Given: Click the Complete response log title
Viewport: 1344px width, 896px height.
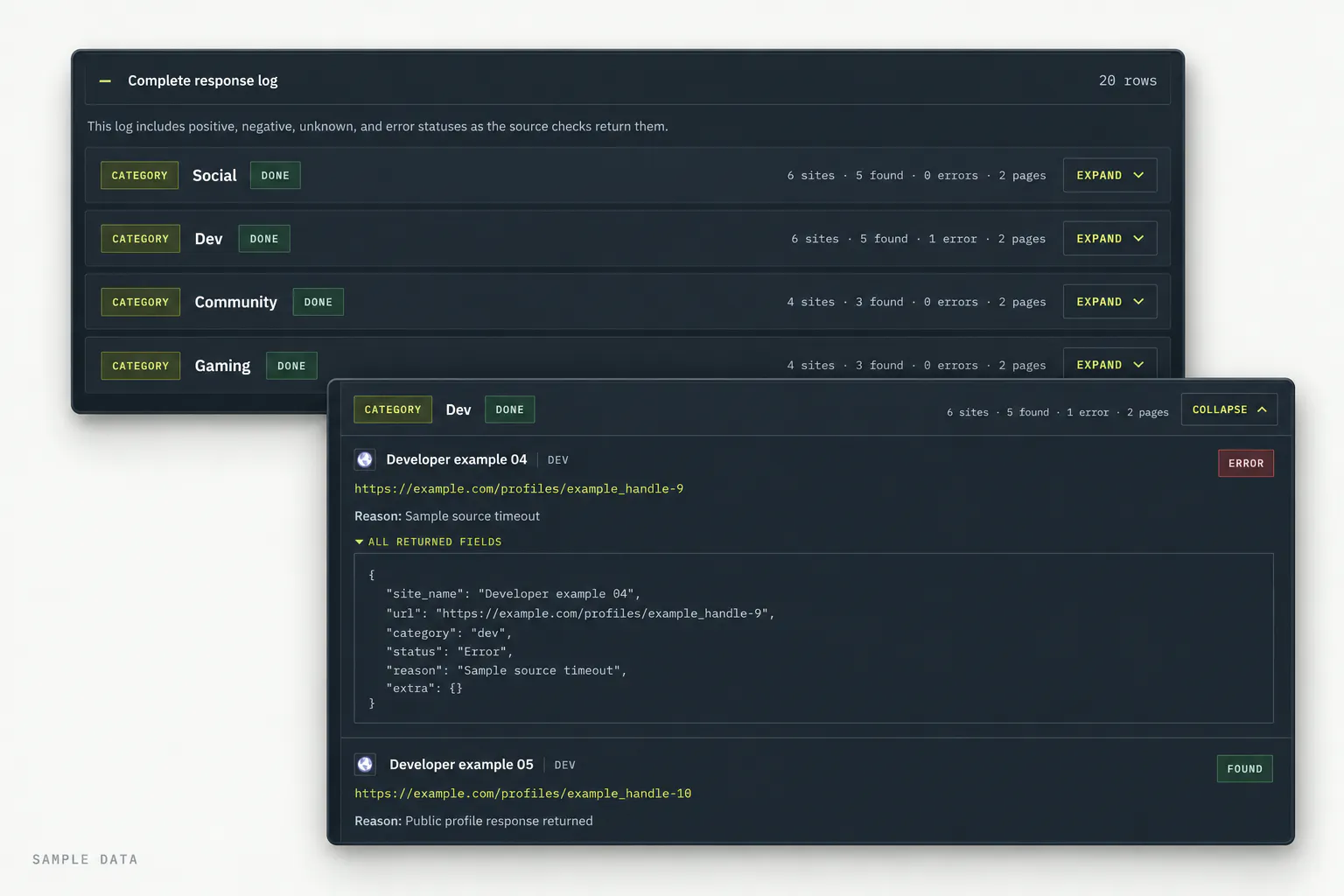Looking at the screenshot, I should 203,80.
